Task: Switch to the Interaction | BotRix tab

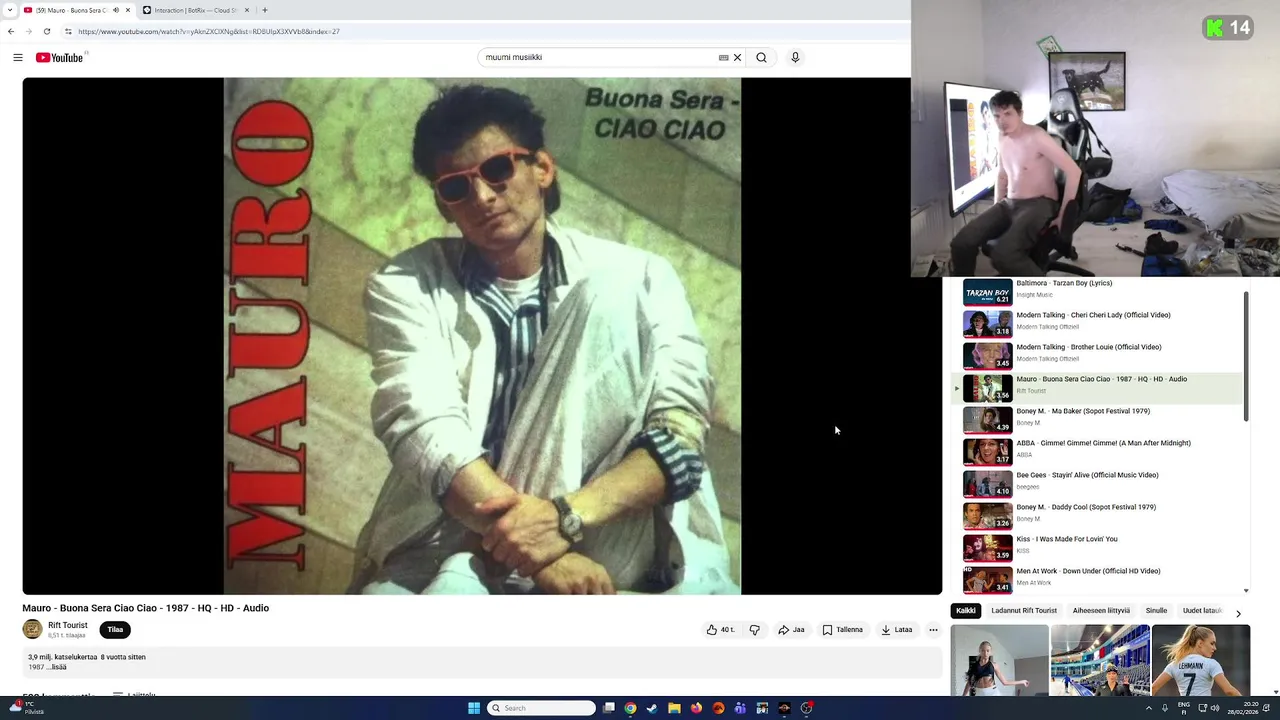Action: (195, 10)
